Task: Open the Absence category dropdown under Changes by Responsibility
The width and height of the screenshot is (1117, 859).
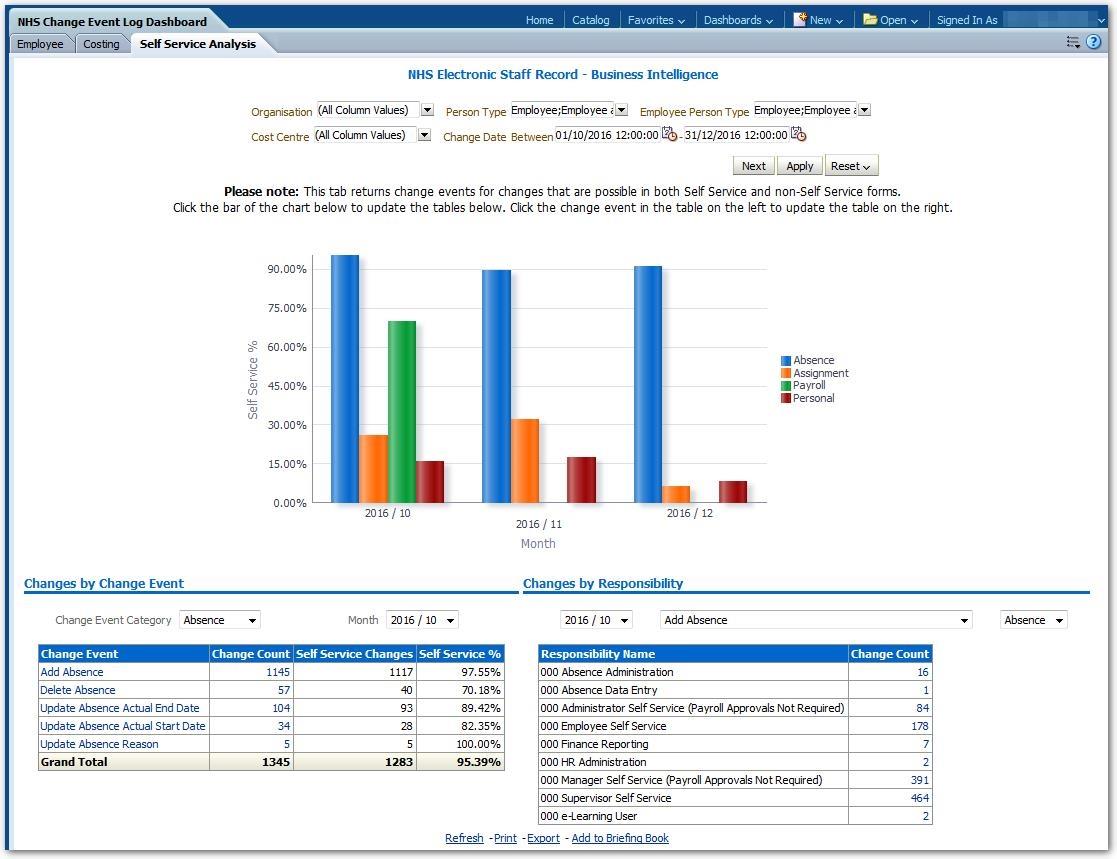Action: coord(1034,620)
